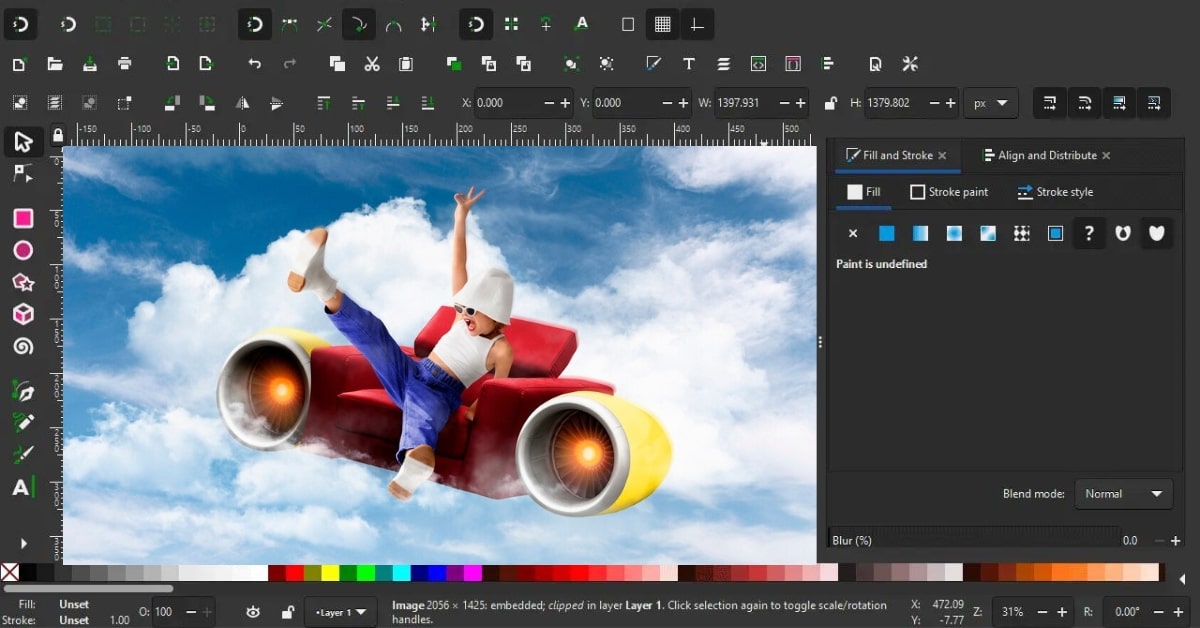Paste from the clipboard

(x=406, y=64)
